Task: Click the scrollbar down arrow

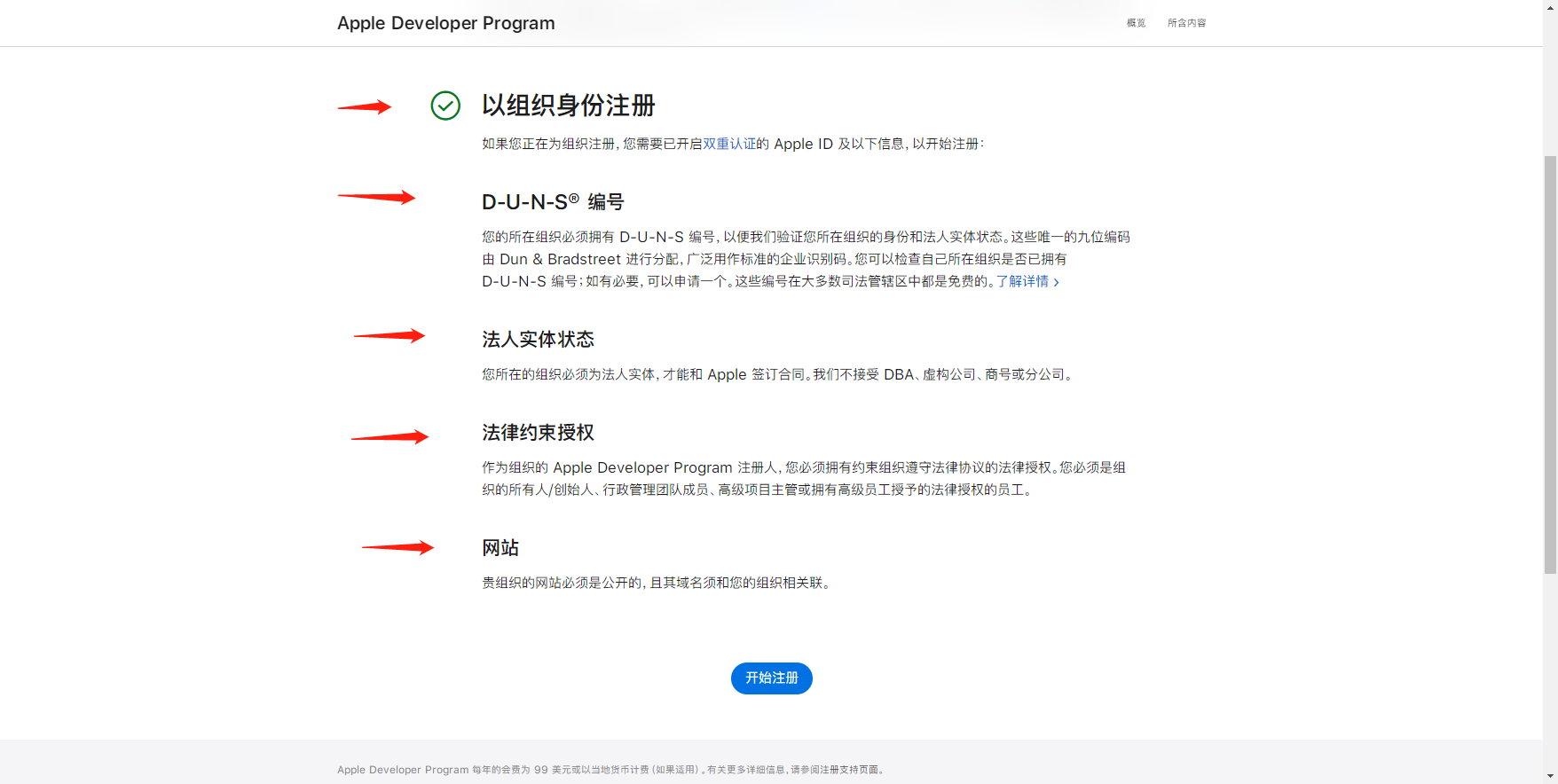Action: 1550,776
